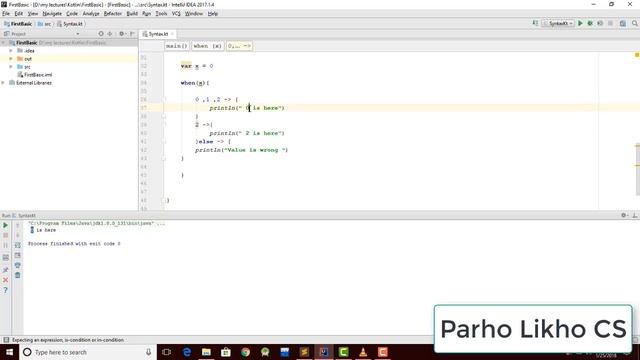Open Task View on taskbar
This screenshot has height=360, width=640.
coord(167,352)
